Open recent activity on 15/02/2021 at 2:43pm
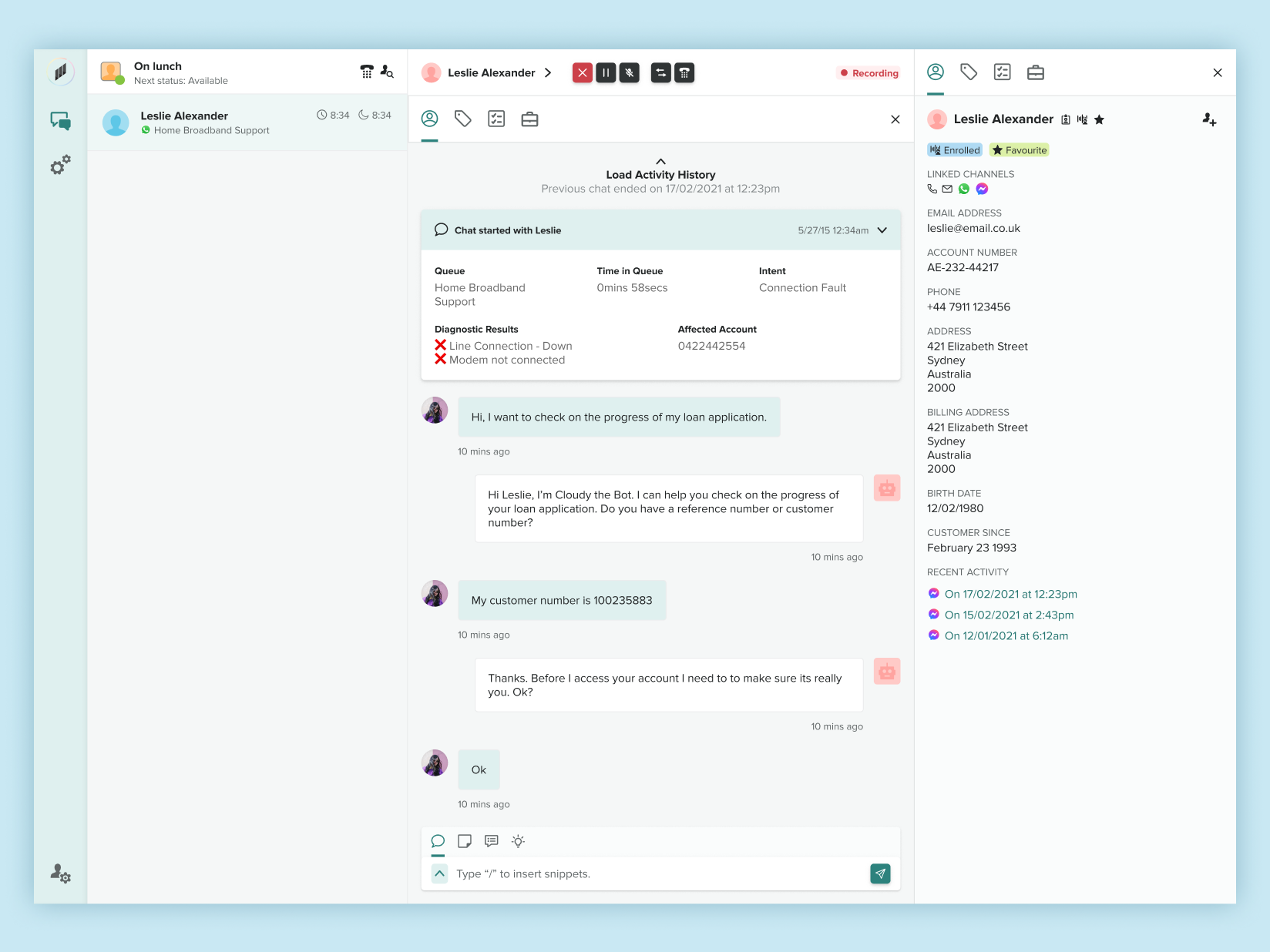Image resolution: width=1270 pixels, height=952 pixels. pos(1009,615)
